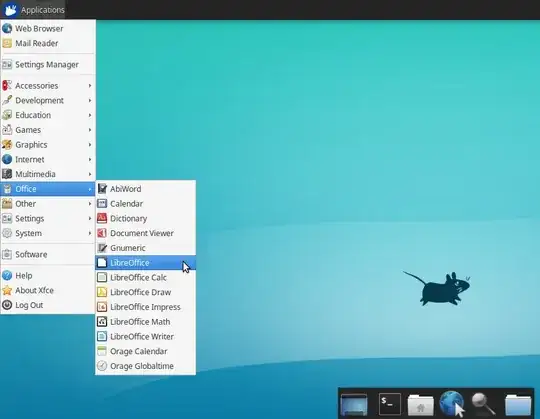Open the Settings category label
Screen dimensions: 540x419
tap(30, 219)
